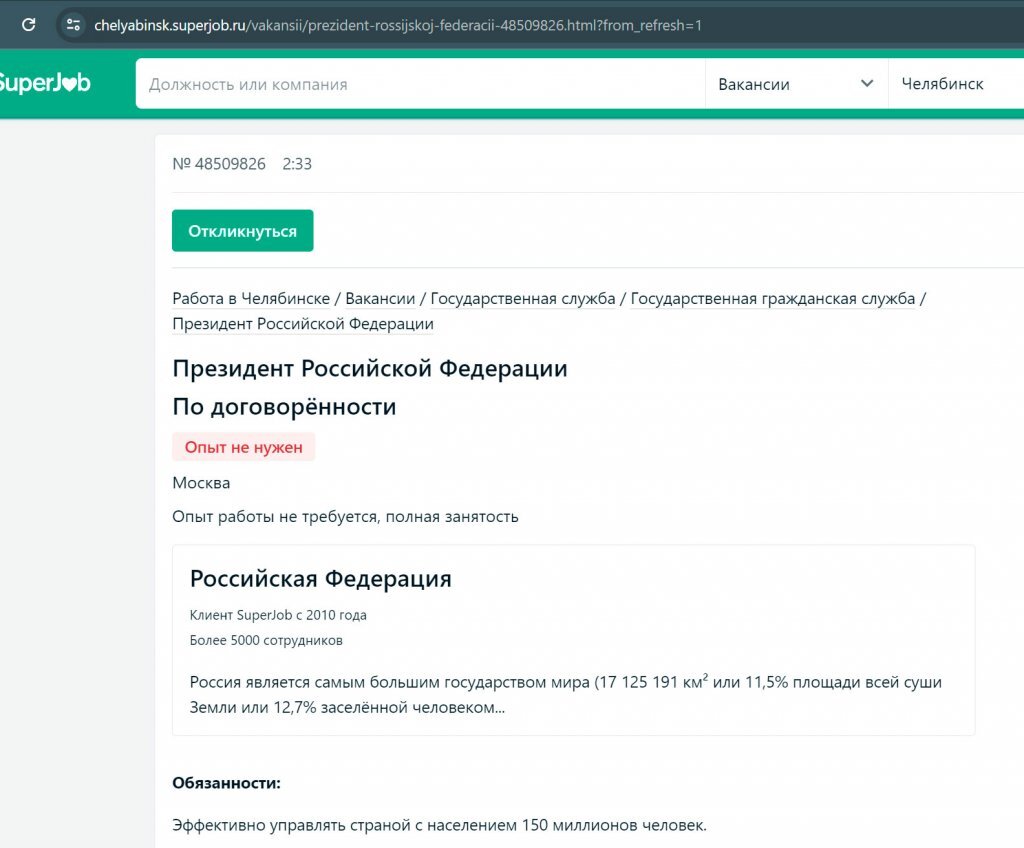This screenshot has height=848, width=1024.
Task: Click 'Эффективно управлять страной' duties line
Action: (440, 825)
